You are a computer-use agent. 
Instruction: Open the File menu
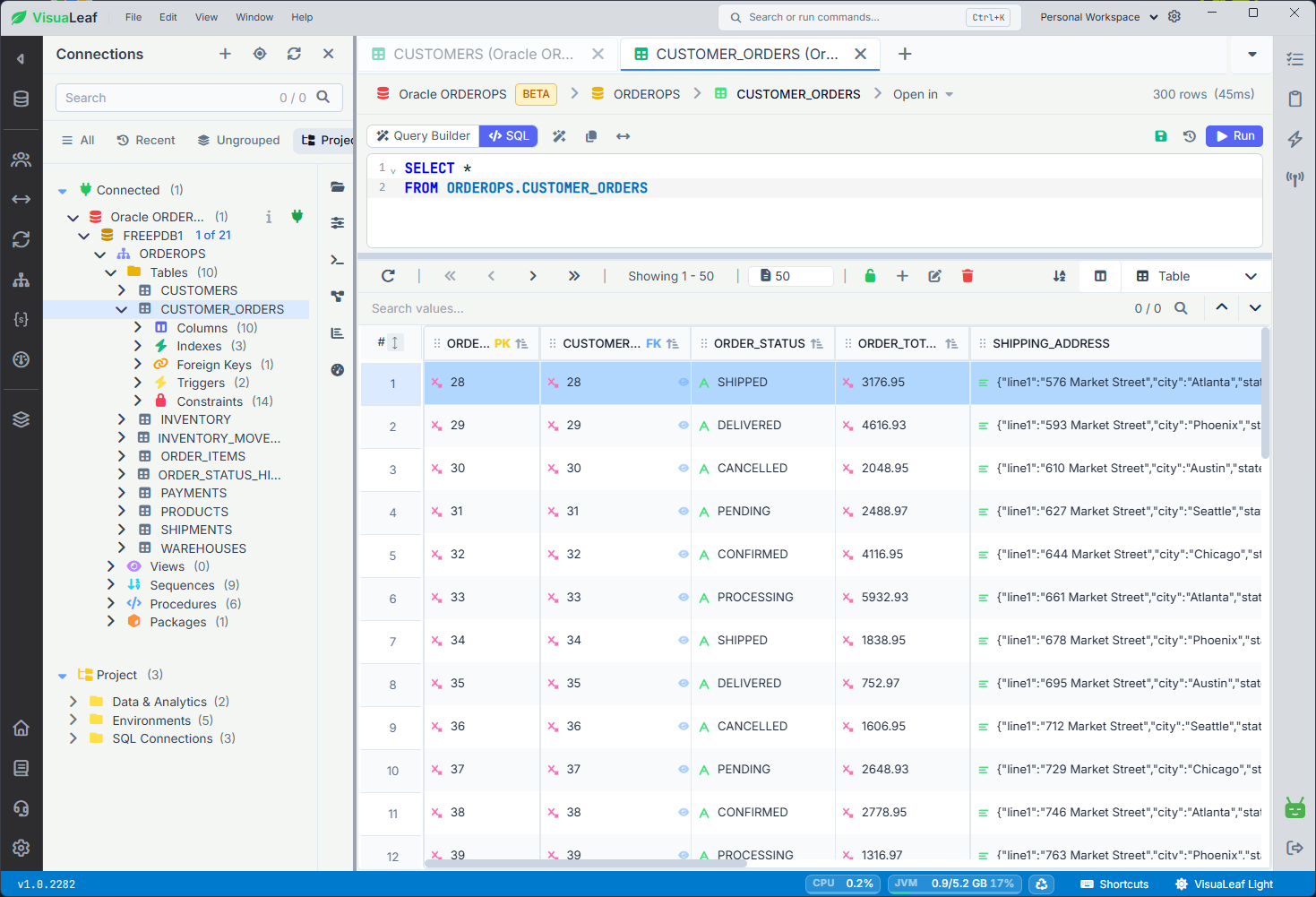133,17
